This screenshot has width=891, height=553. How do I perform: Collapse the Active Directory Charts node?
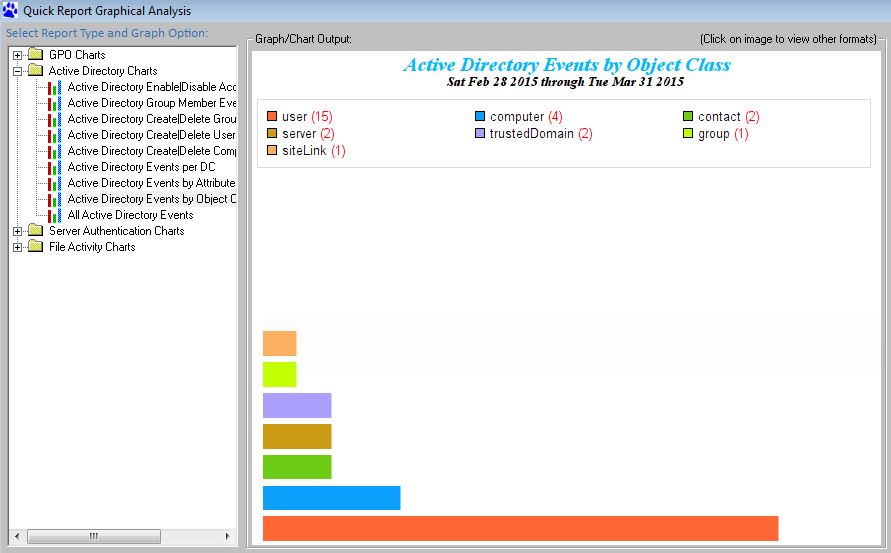17,71
